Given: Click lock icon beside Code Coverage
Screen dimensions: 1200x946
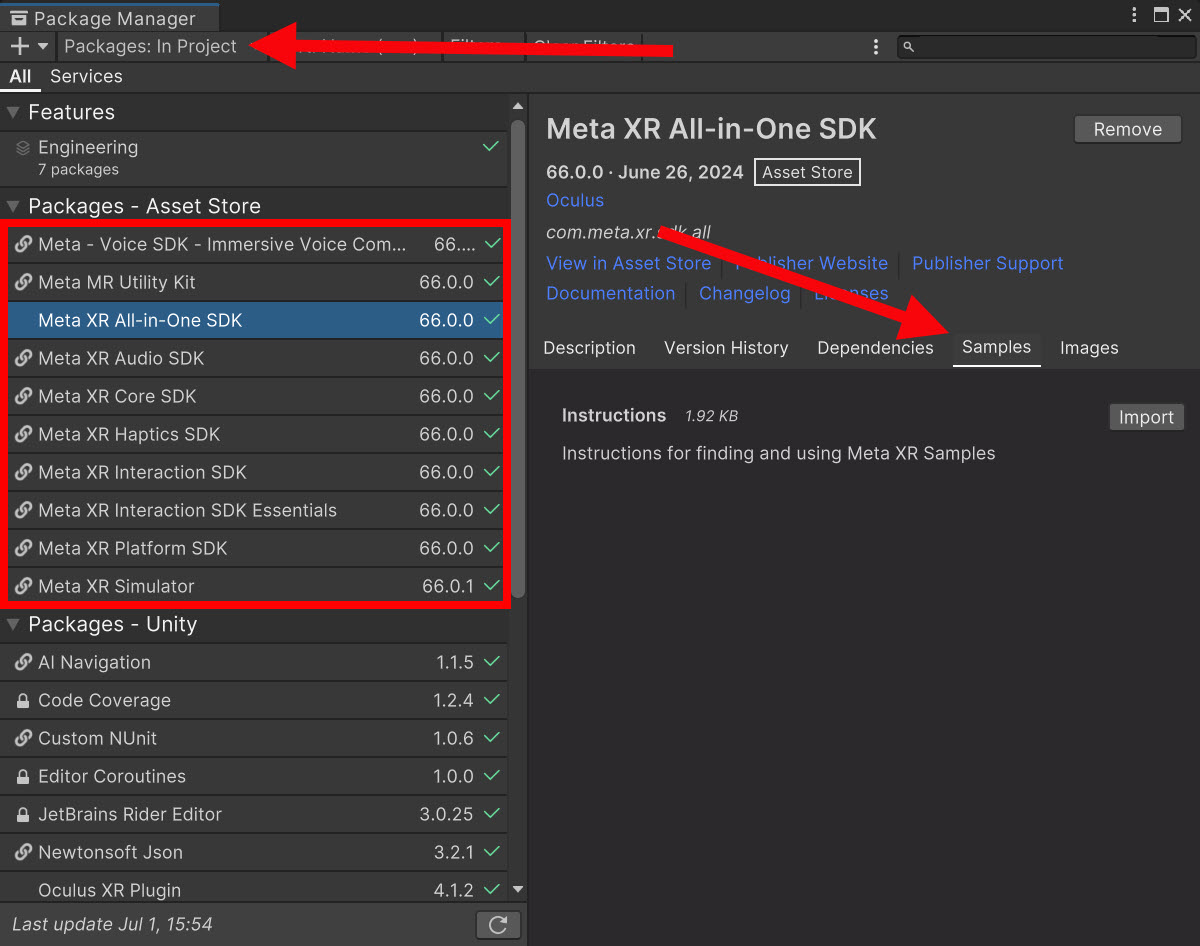Looking at the screenshot, I should click(23, 700).
